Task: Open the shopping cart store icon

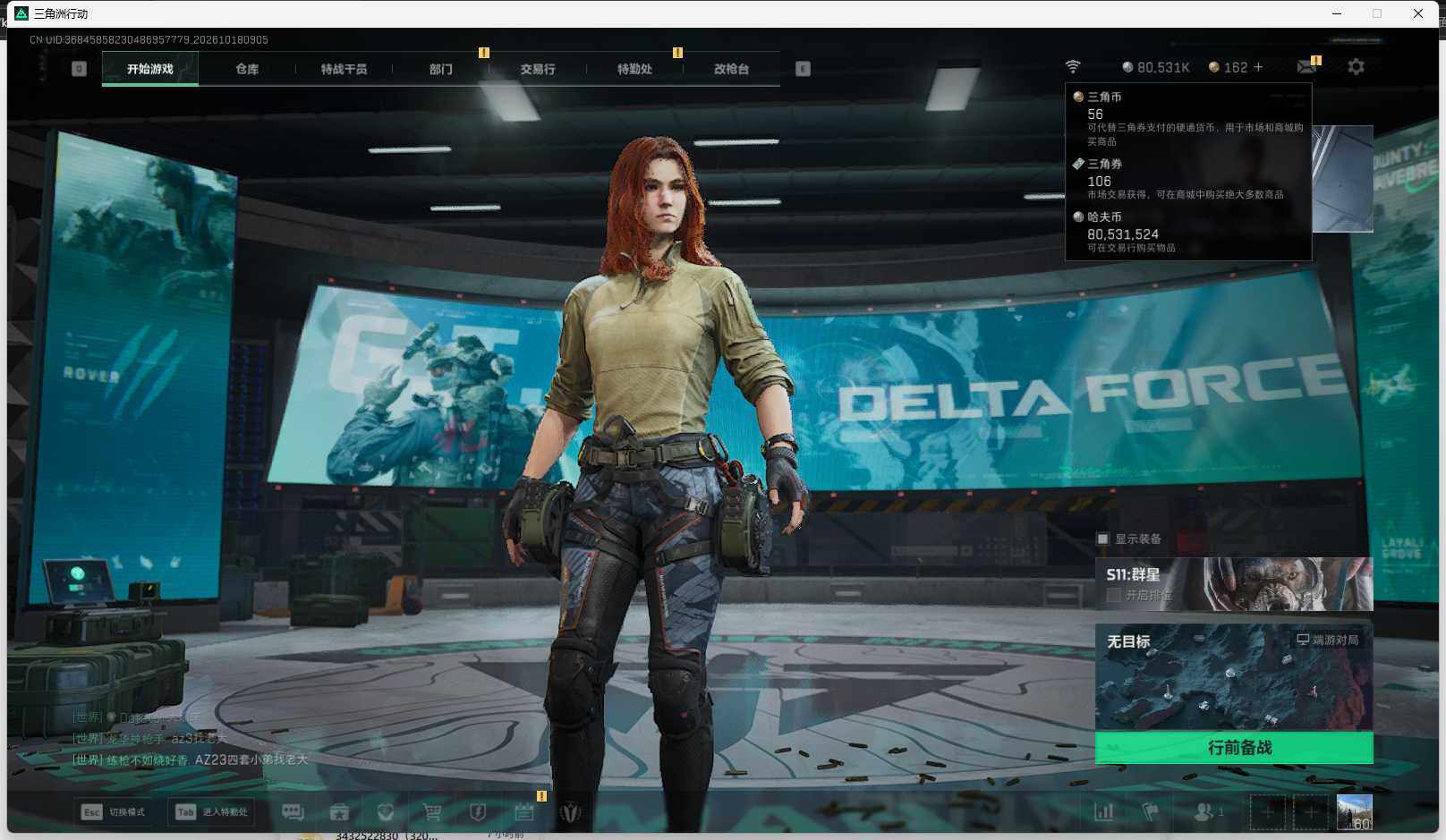Action: (x=432, y=812)
